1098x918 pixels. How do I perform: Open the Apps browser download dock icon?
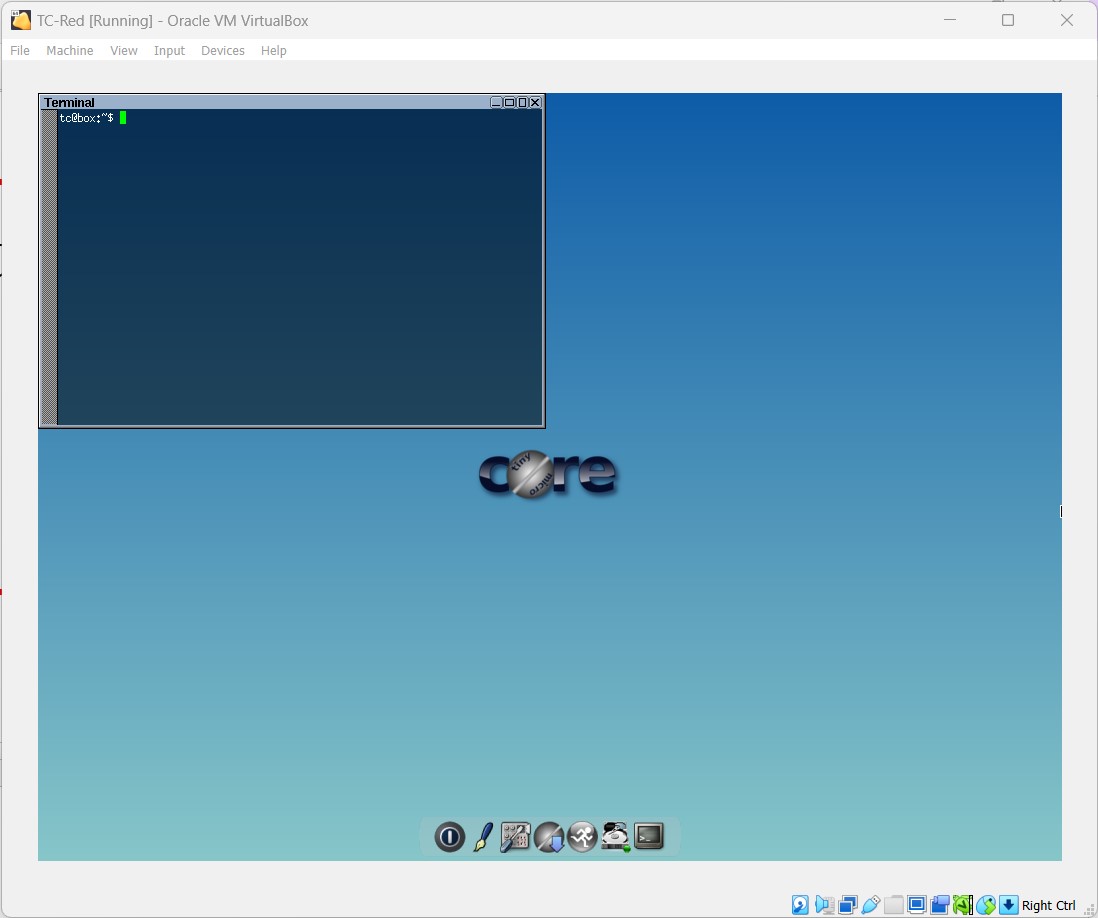tap(549, 838)
